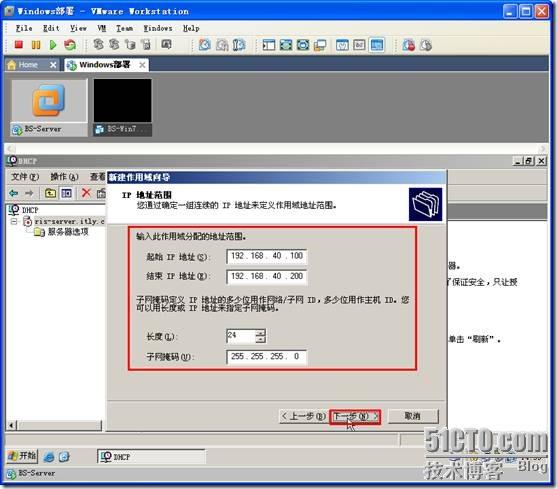This screenshot has width=557, height=489.
Task: Click the record with red dot icon
Action: [x=409, y=45]
